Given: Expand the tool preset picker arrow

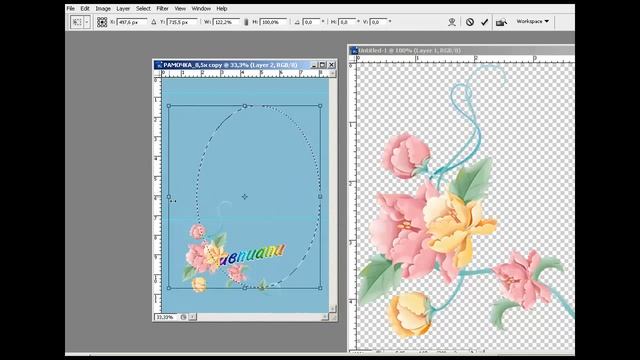Looking at the screenshot, I should coord(87,22).
